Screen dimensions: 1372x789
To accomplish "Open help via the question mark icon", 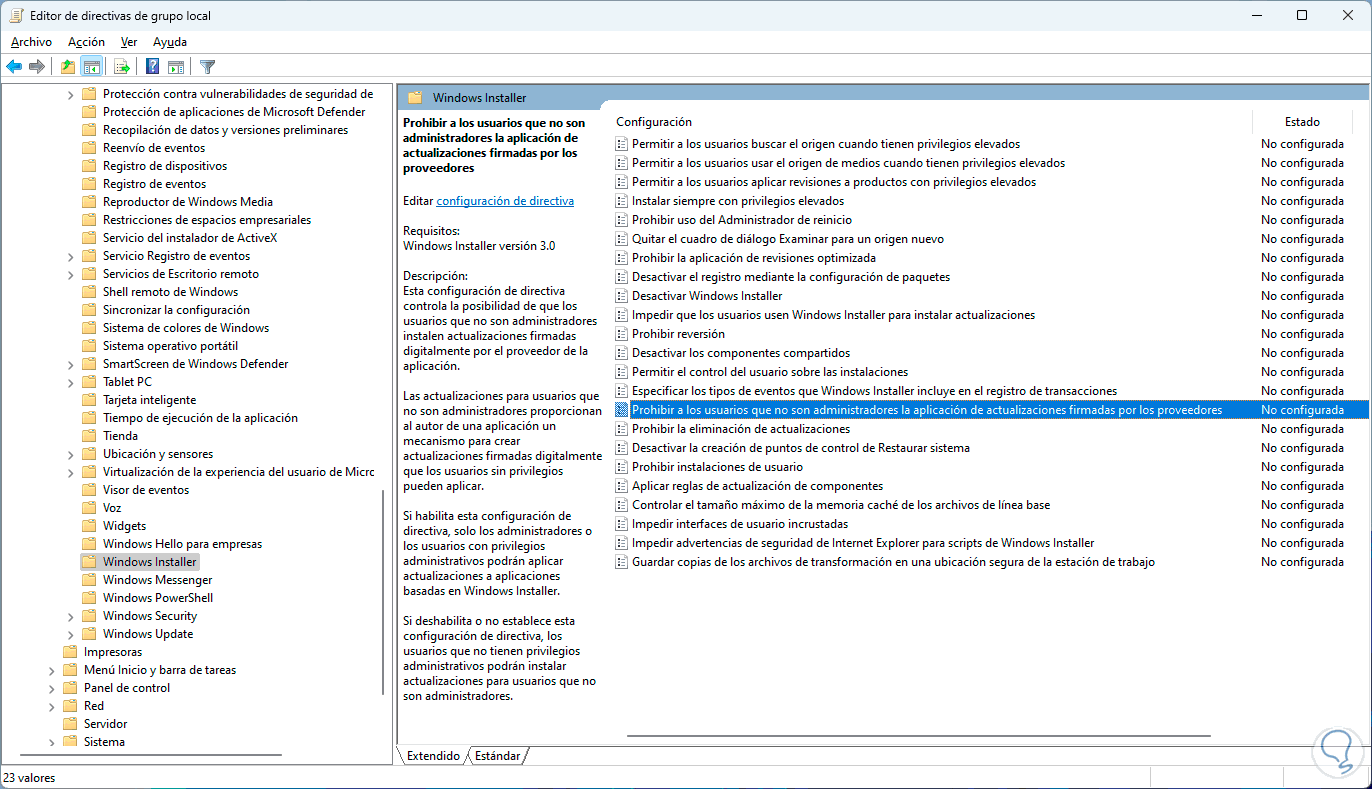I will [152, 67].
